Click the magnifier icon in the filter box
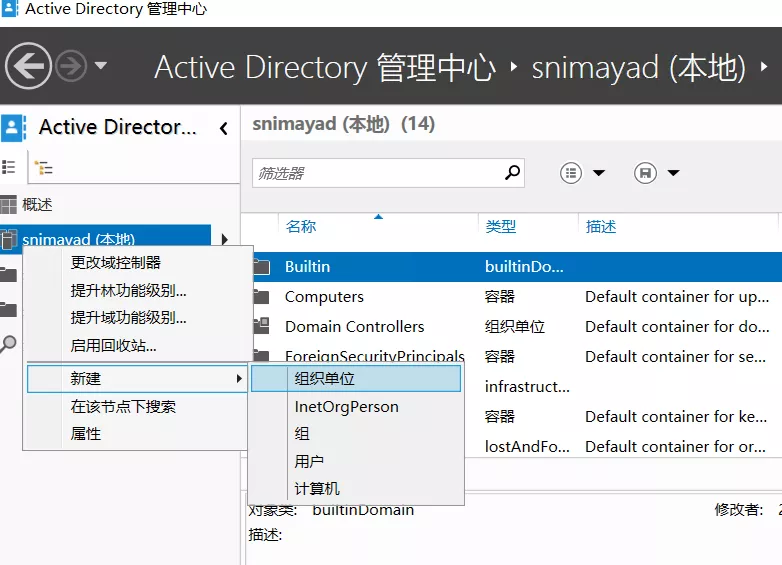The width and height of the screenshot is (782, 565). point(512,173)
